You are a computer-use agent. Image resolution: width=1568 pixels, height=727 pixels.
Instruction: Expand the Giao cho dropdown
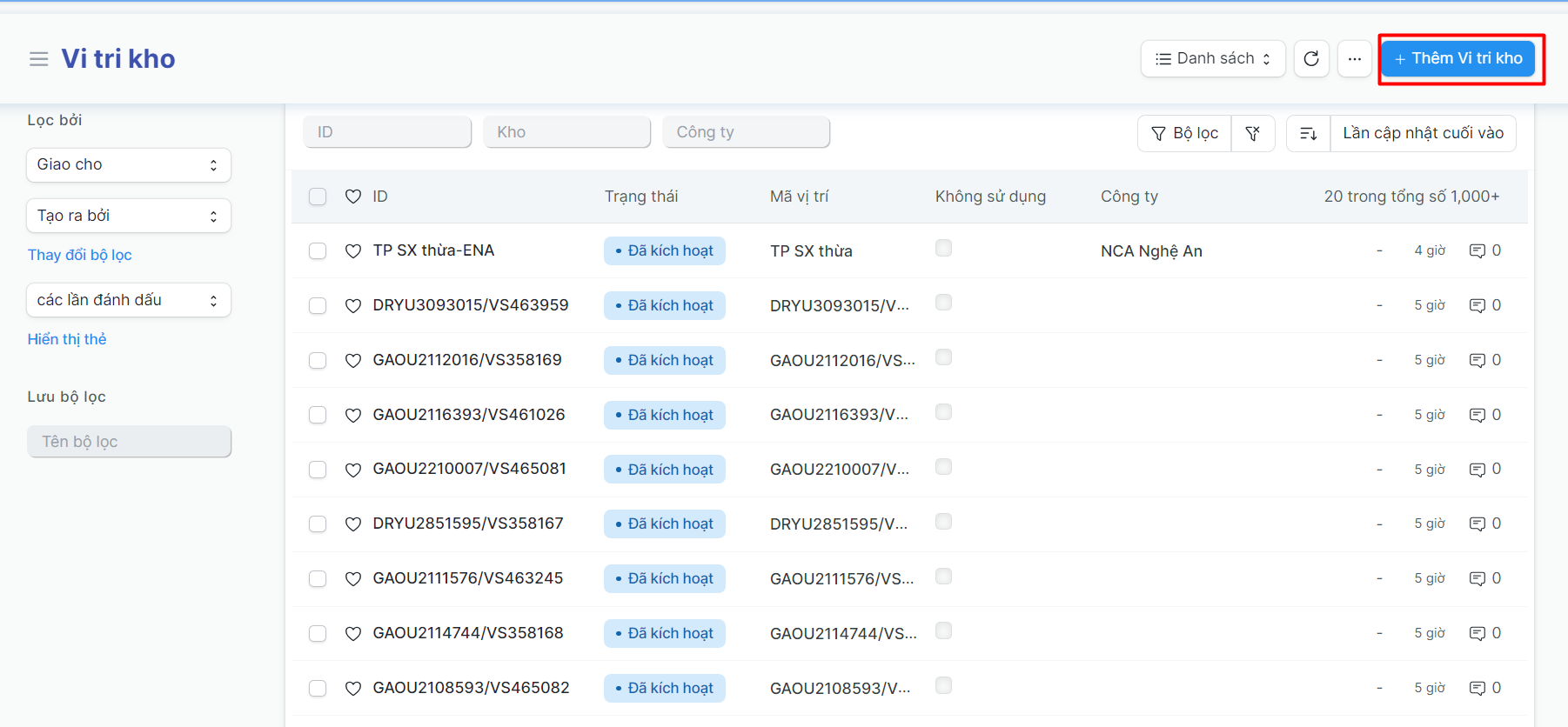tap(128, 165)
